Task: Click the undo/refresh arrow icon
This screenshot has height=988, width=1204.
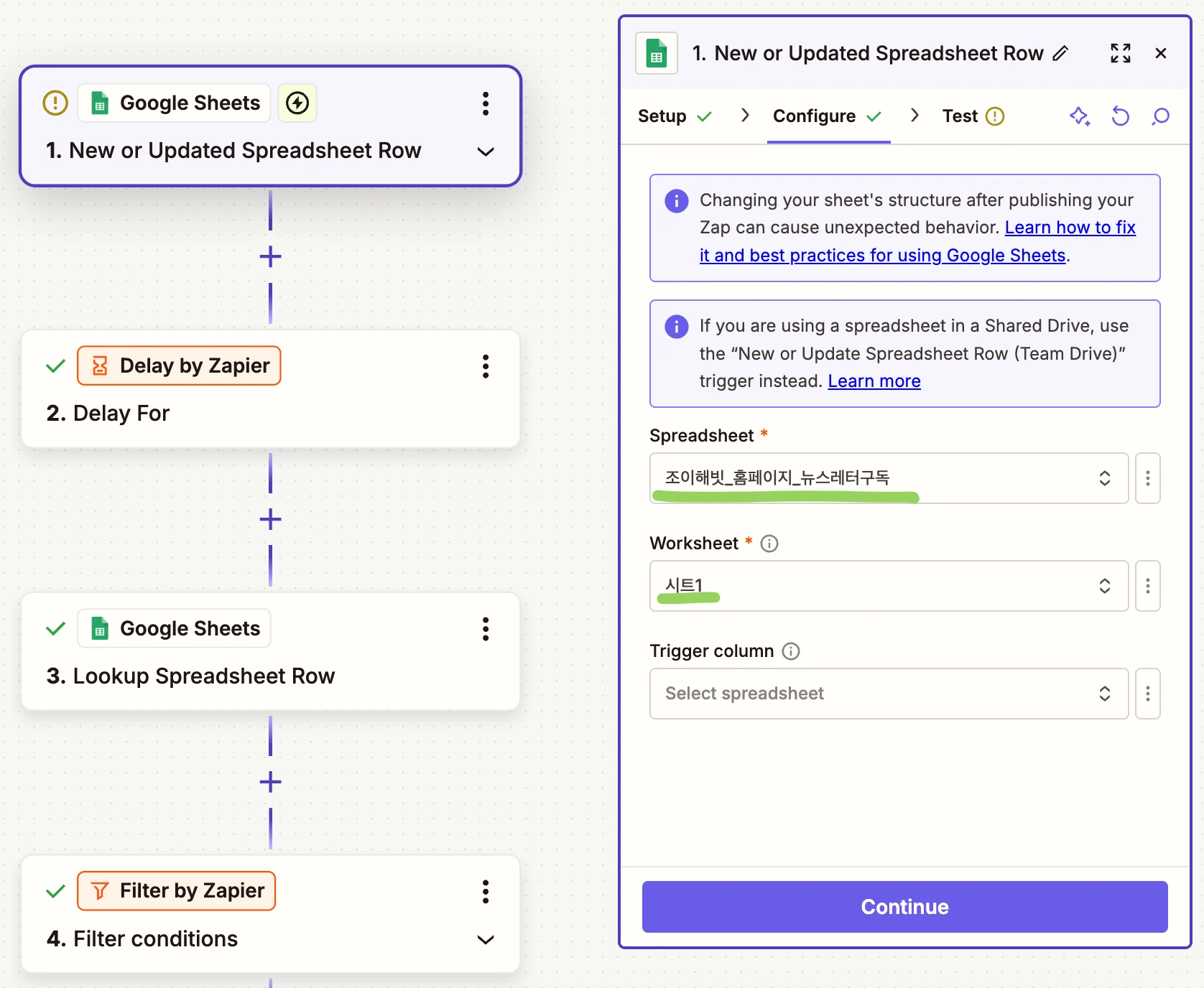Action: [1120, 116]
